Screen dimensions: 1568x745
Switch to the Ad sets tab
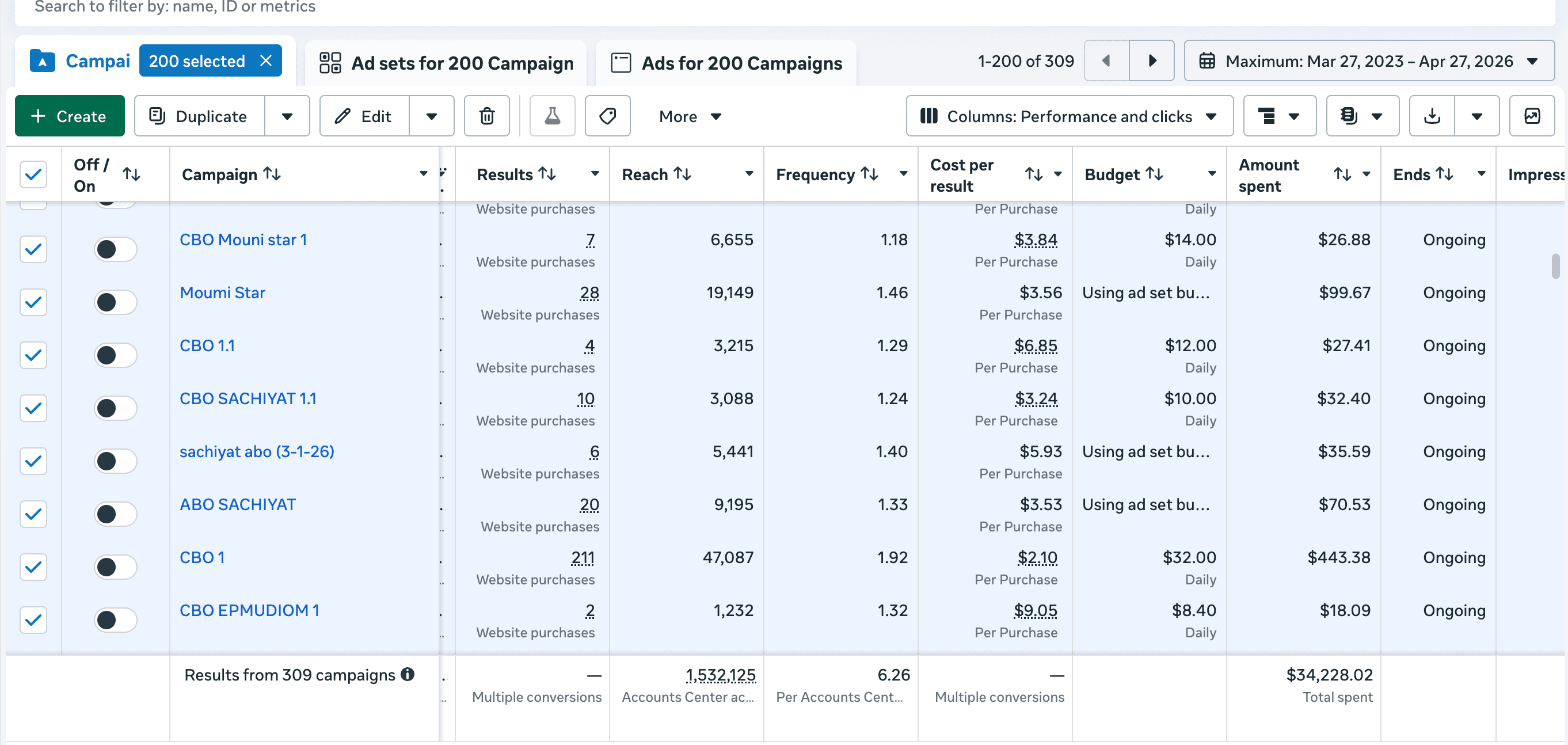[446, 62]
